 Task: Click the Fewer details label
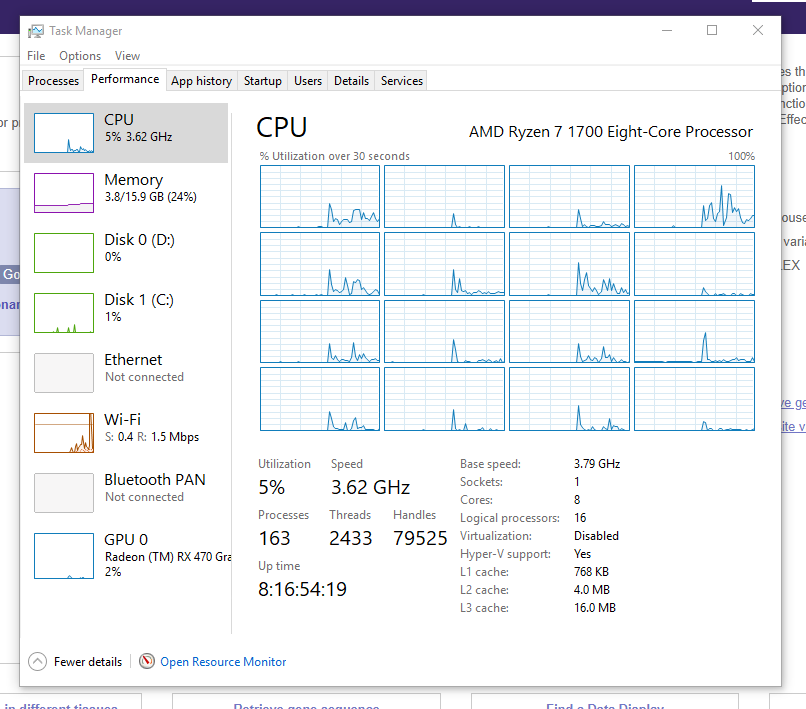point(88,662)
